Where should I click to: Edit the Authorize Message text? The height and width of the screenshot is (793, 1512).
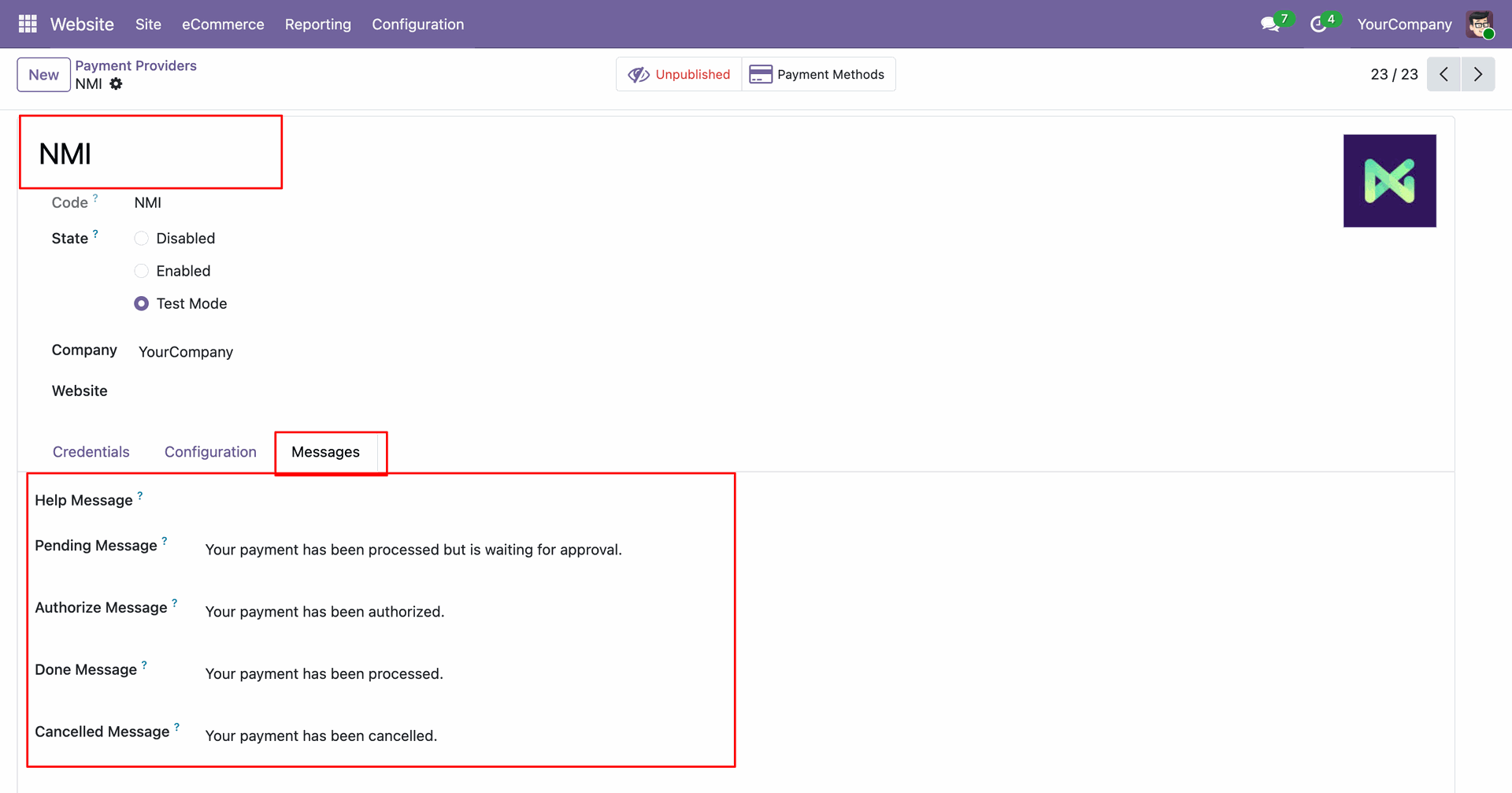pyautogui.click(x=324, y=612)
